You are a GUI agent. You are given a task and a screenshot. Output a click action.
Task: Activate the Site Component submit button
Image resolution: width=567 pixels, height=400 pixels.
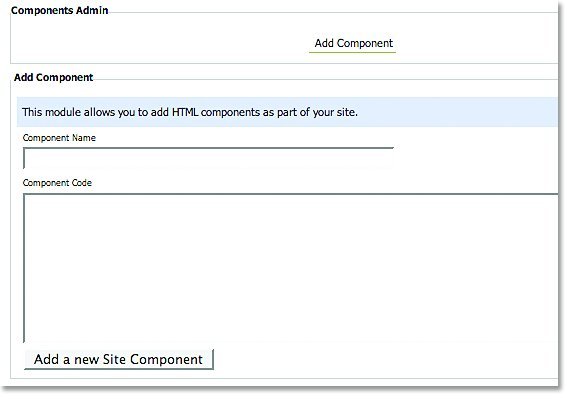[x=119, y=359]
